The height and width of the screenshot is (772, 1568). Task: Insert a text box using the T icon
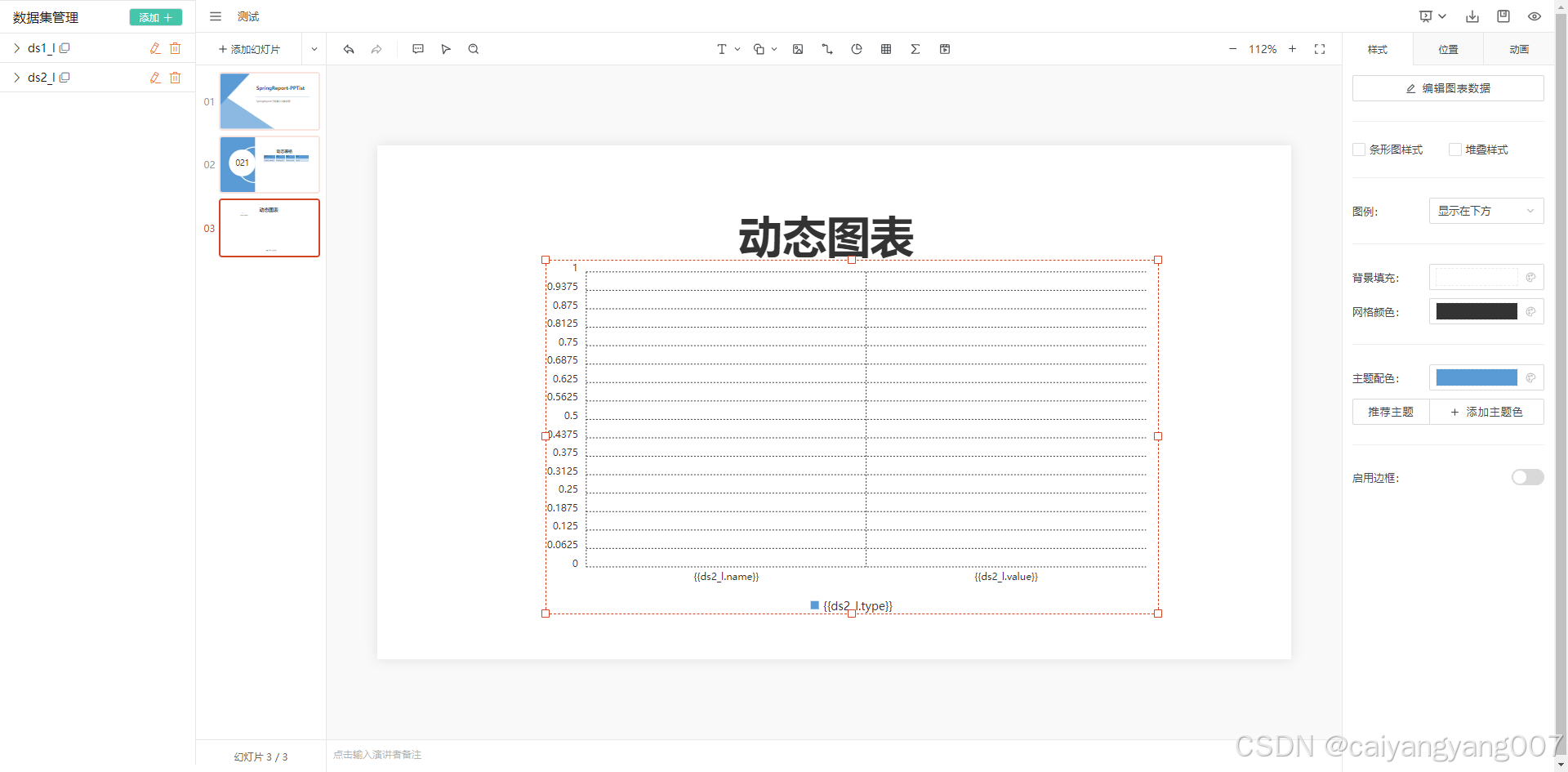coord(723,49)
